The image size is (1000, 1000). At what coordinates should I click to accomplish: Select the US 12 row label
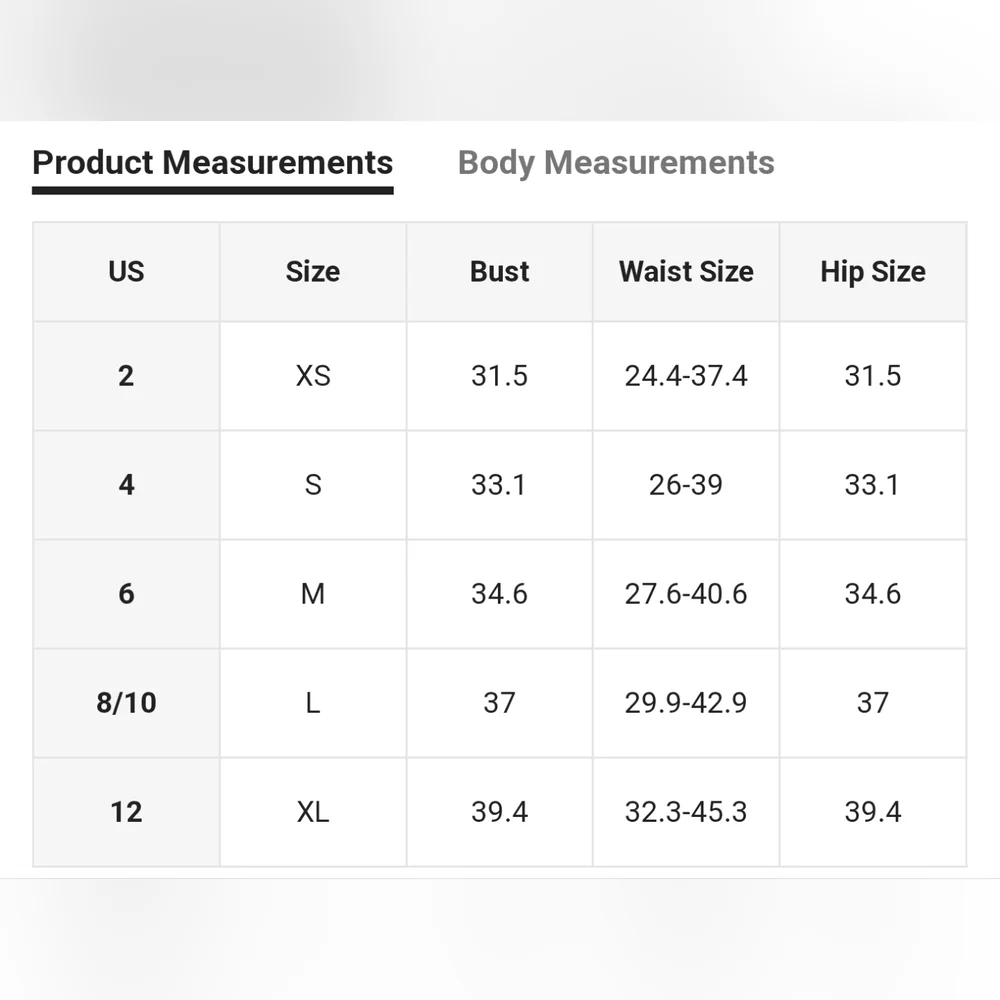click(x=126, y=812)
